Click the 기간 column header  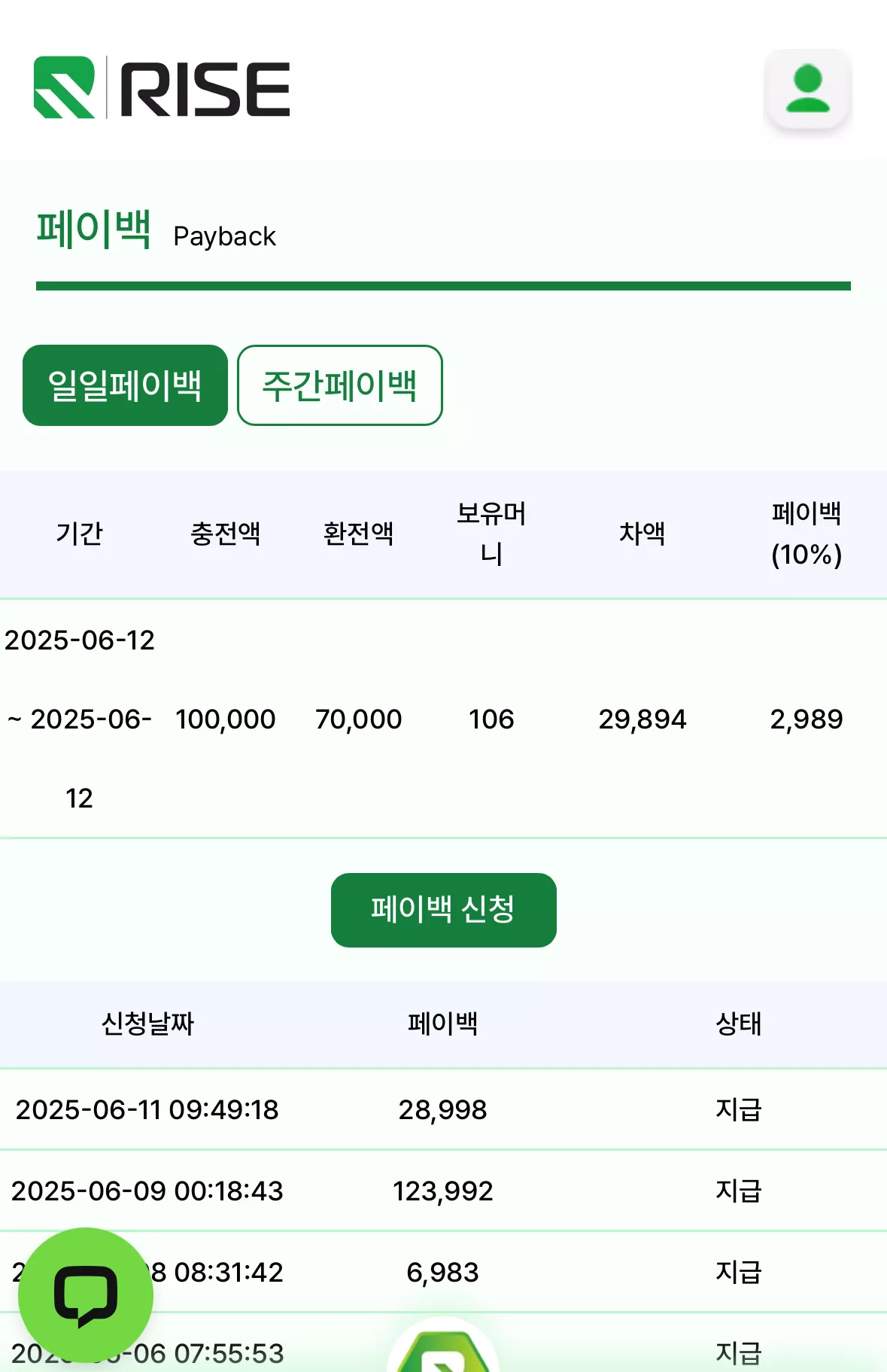(x=79, y=534)
